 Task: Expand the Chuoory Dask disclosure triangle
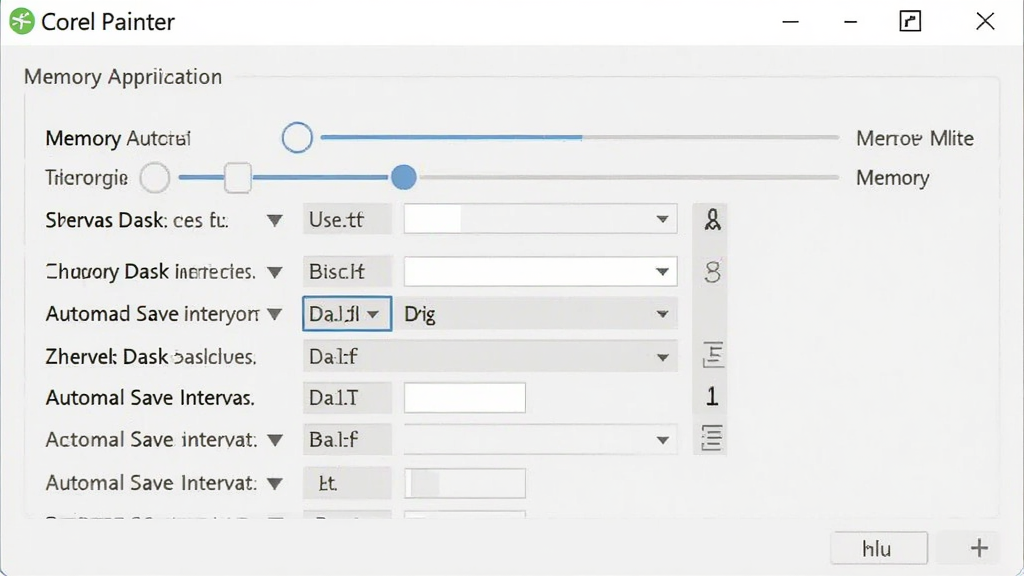click(x=275, y=272)
